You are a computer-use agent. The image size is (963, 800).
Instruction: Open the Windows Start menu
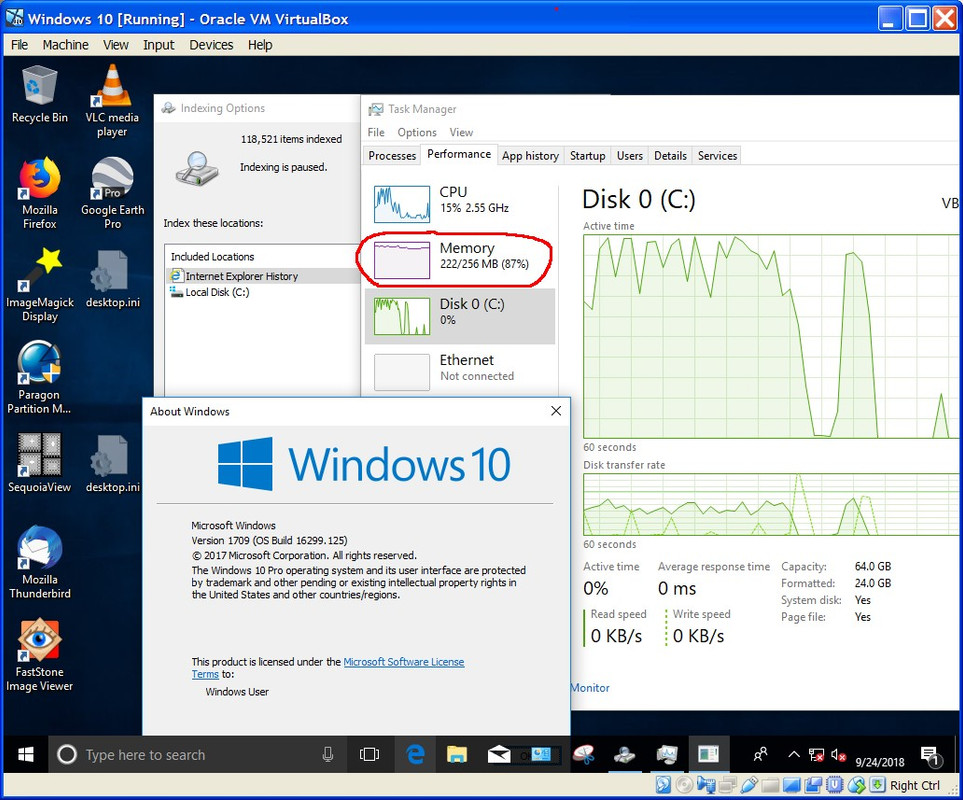(26, 755)
